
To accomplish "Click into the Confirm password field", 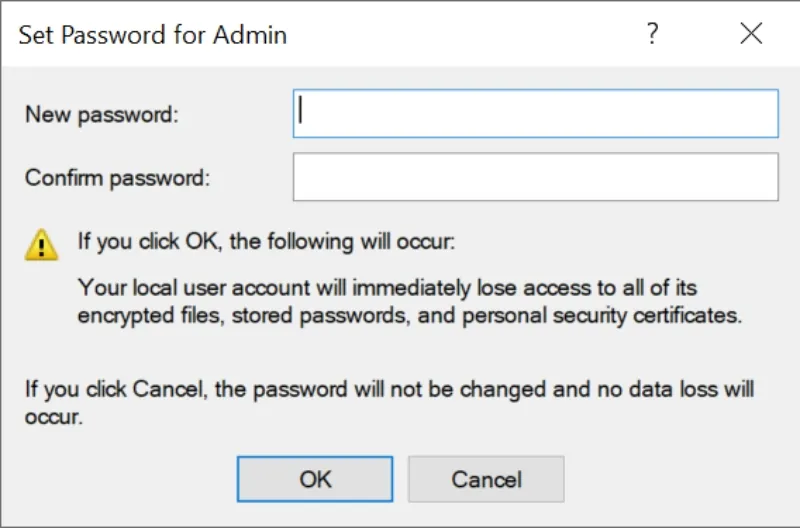I will tap(535, 177).
